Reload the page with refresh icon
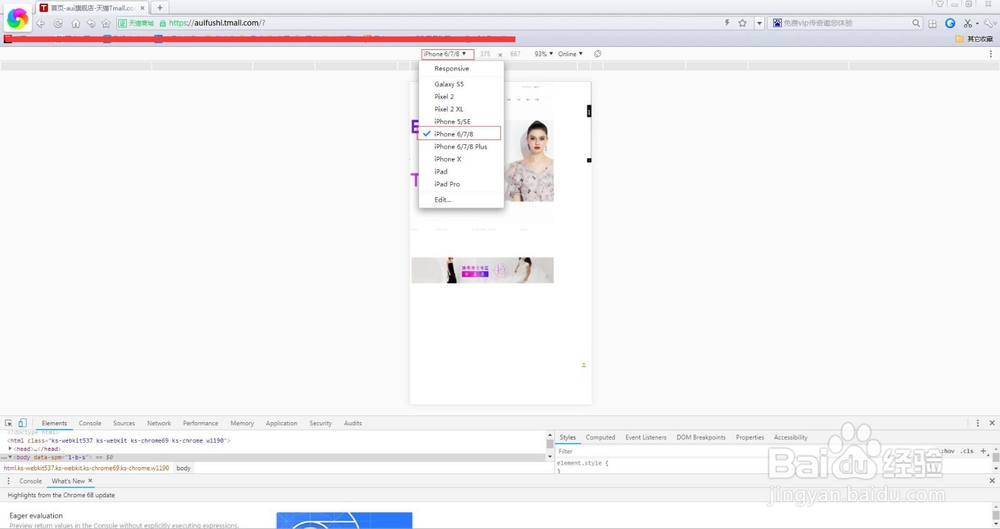Viewport: 1000px width, 529px height. [x=58, y=24]
